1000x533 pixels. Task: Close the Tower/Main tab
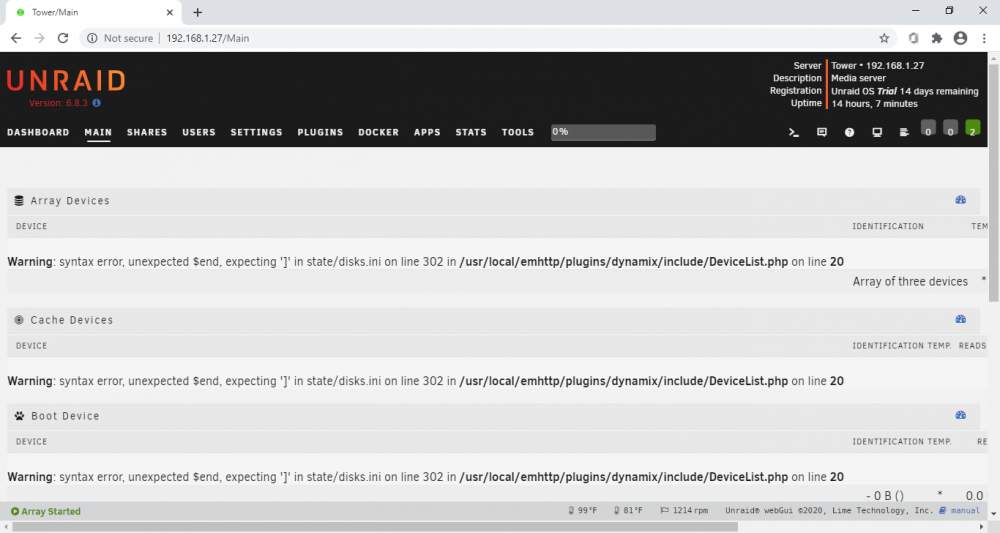(170, 12)
